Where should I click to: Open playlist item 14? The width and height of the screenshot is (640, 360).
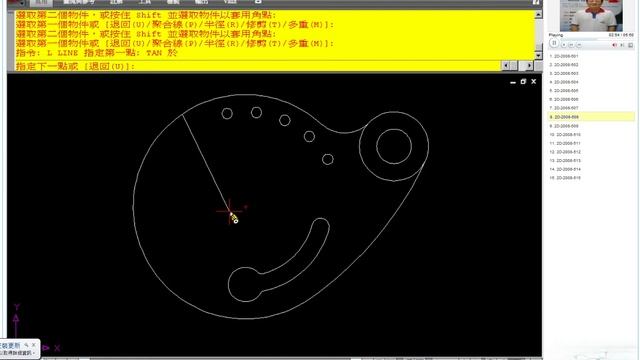565,169
